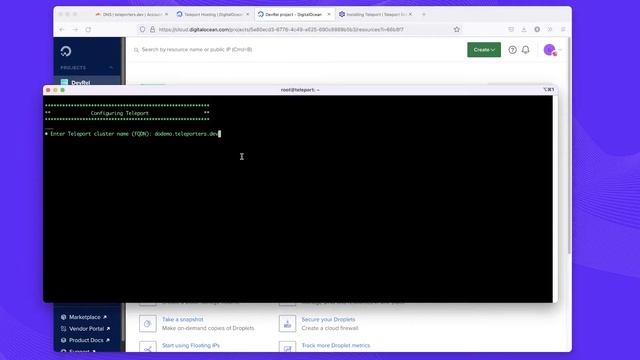640x360 pixels.
Task: Click the terminal title root@teleport
Action: click(300, 90)
